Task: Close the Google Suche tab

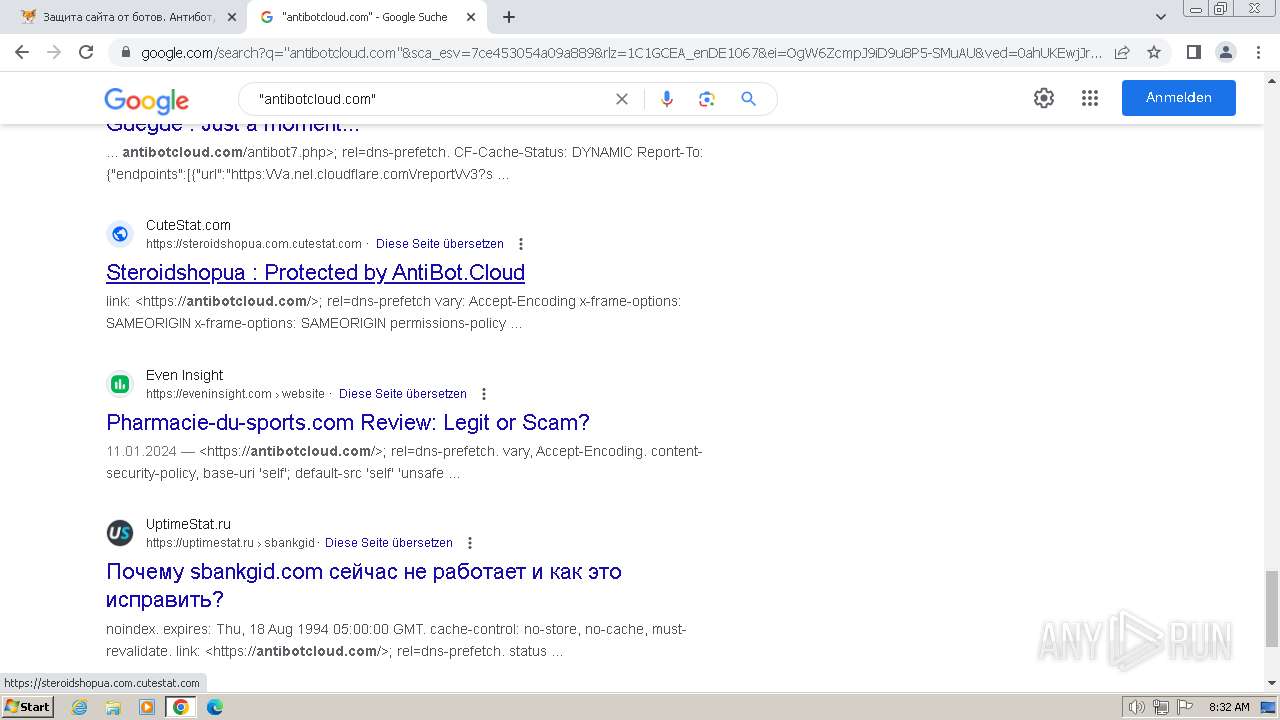Action: [x=471, y=17]
